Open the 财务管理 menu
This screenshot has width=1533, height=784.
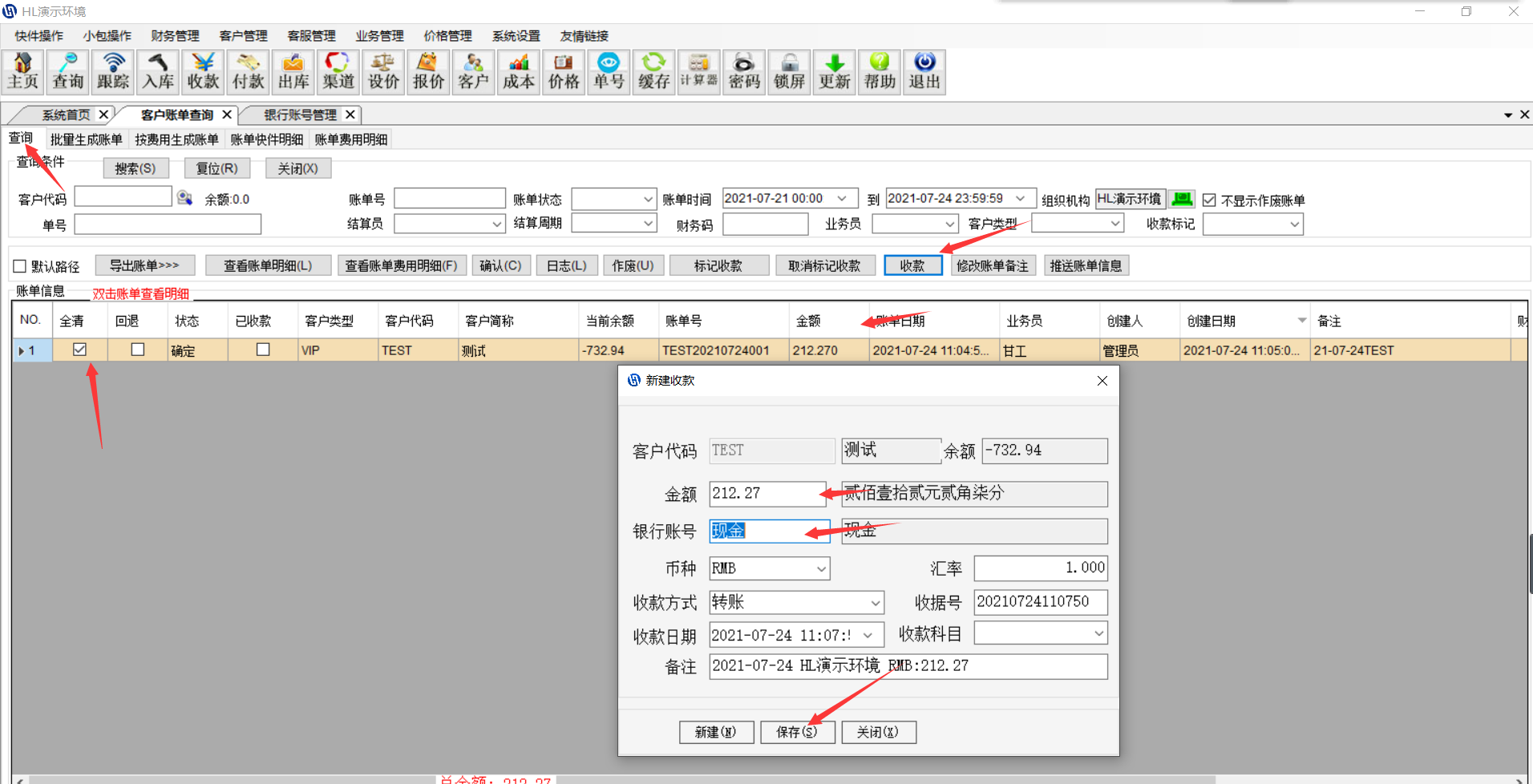[175, 36]
